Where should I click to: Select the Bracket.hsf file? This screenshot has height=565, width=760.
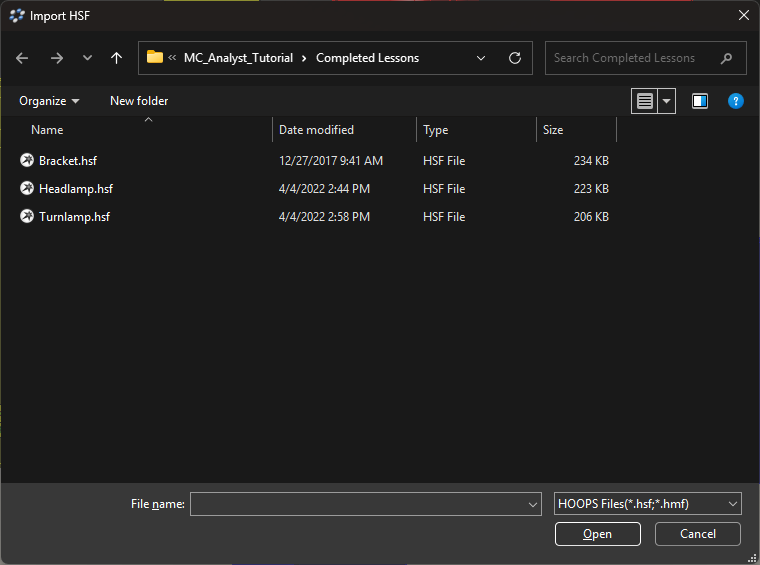point(68,161)
